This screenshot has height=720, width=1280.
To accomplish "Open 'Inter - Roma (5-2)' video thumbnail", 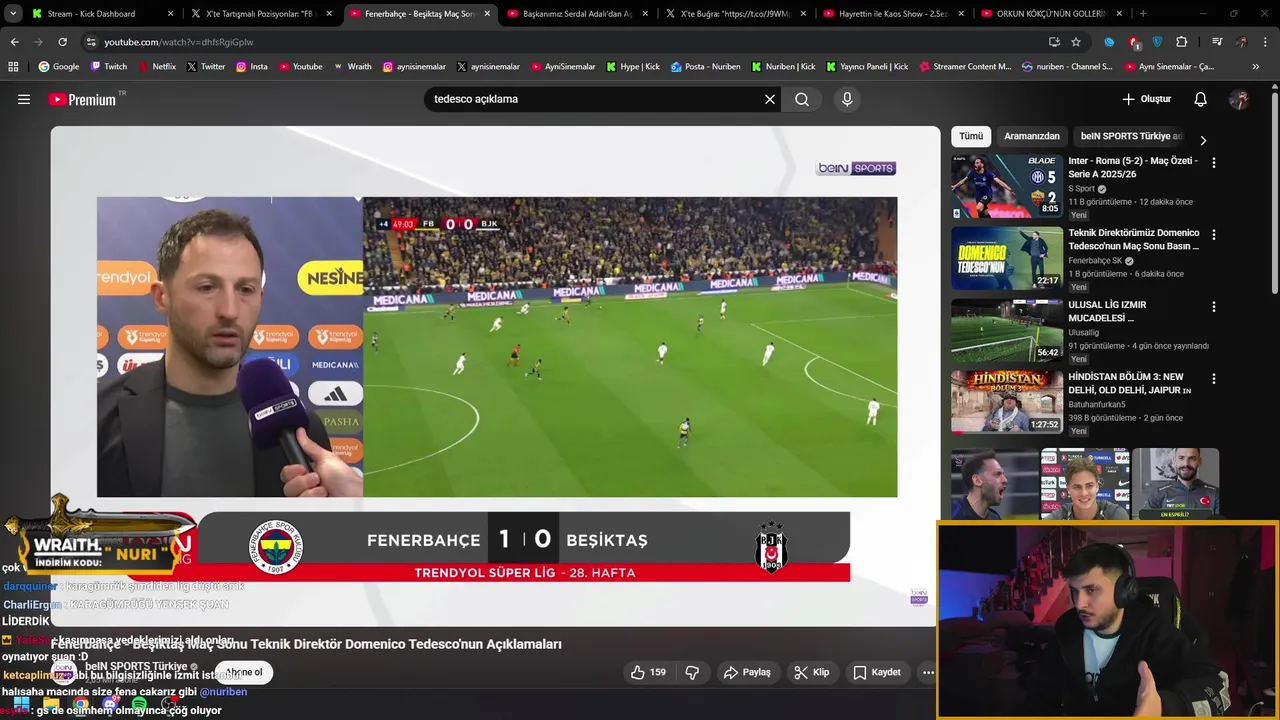I will tap(1007, 186).
